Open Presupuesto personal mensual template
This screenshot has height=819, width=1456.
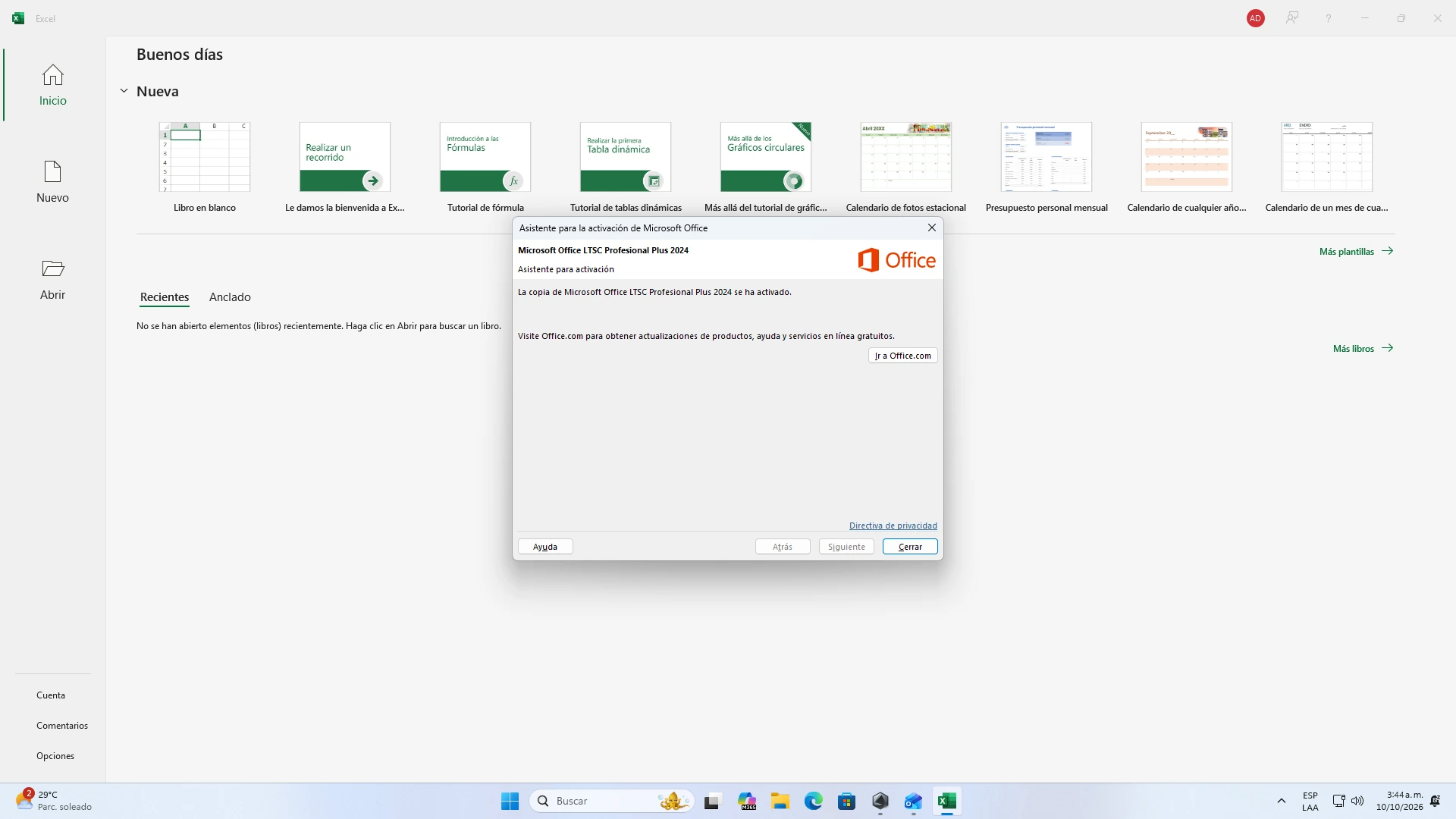click(x=1046, y=167)
